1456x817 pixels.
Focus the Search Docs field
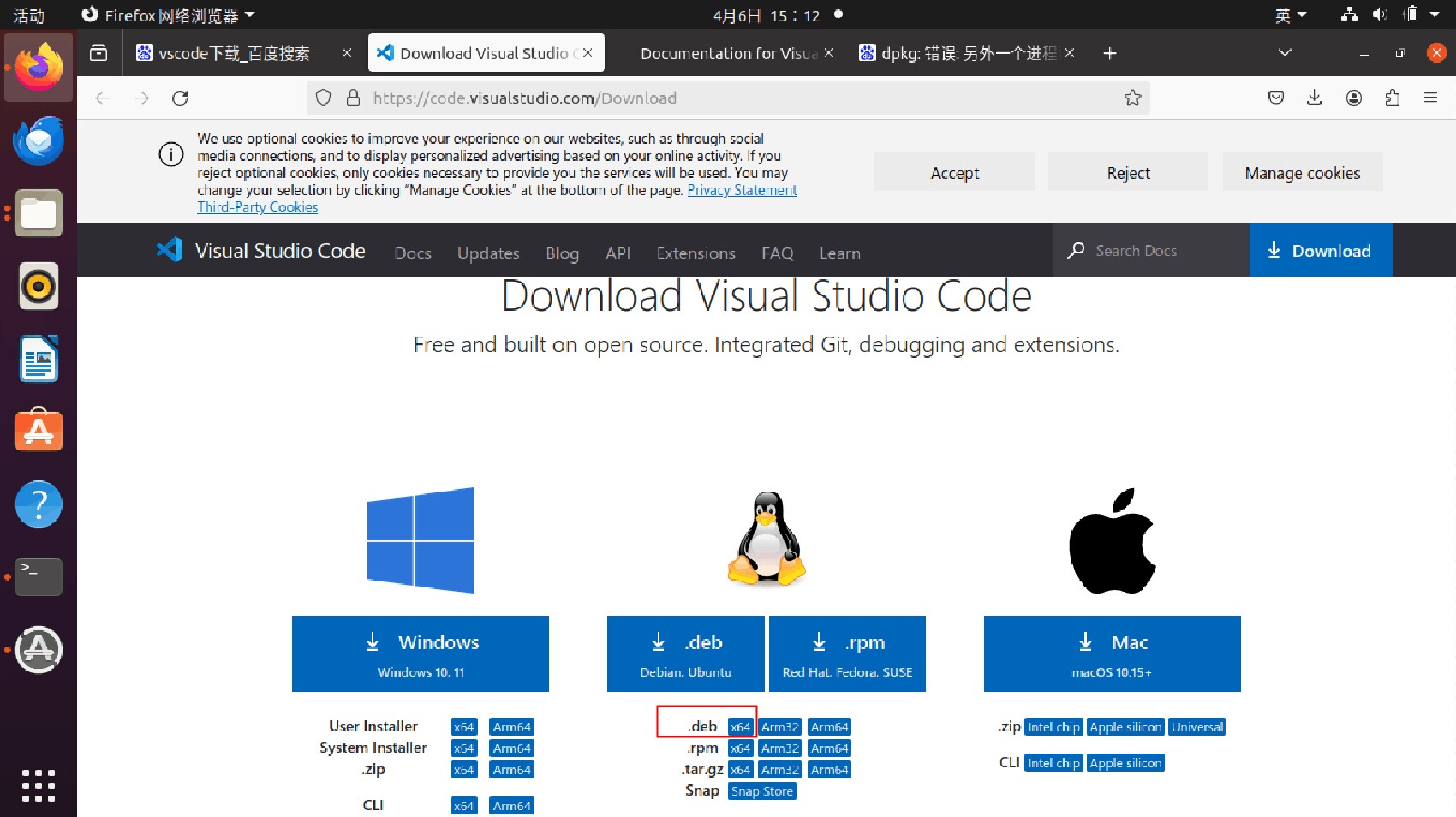1151,250
